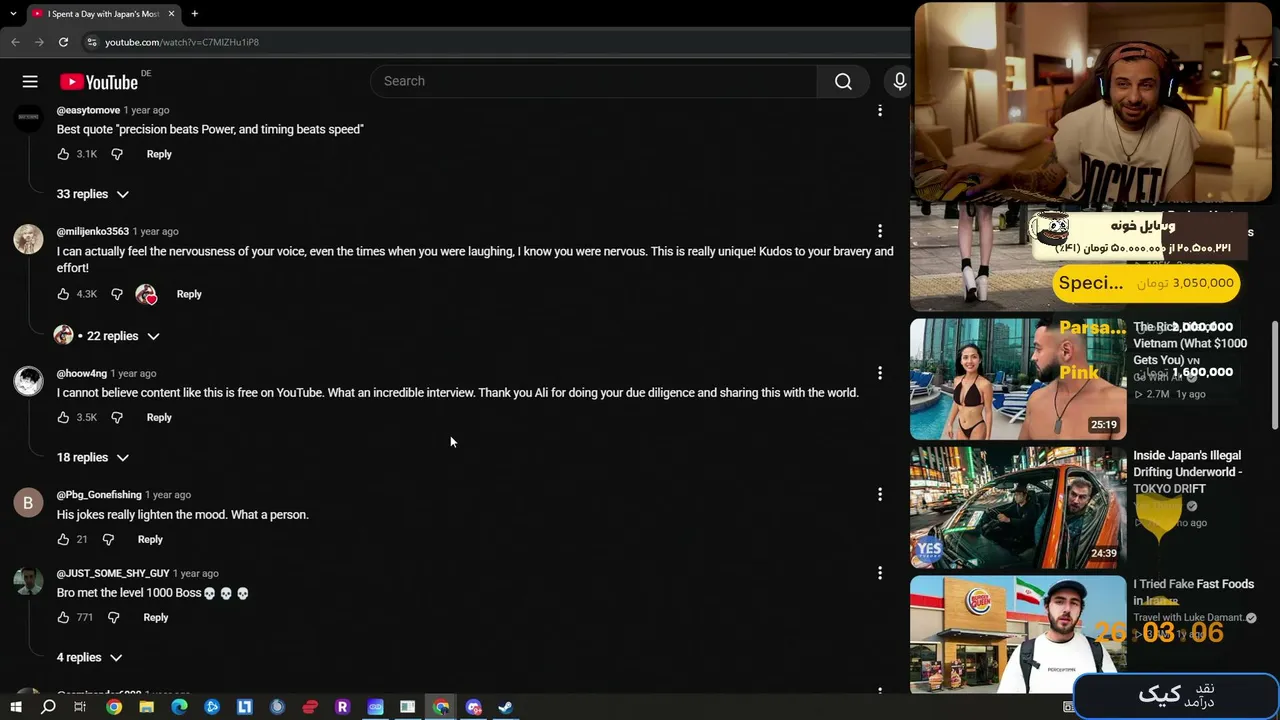Focus the browser address bar URL
The width and height of the screenshot is (1280, 720).
point(182,42)
